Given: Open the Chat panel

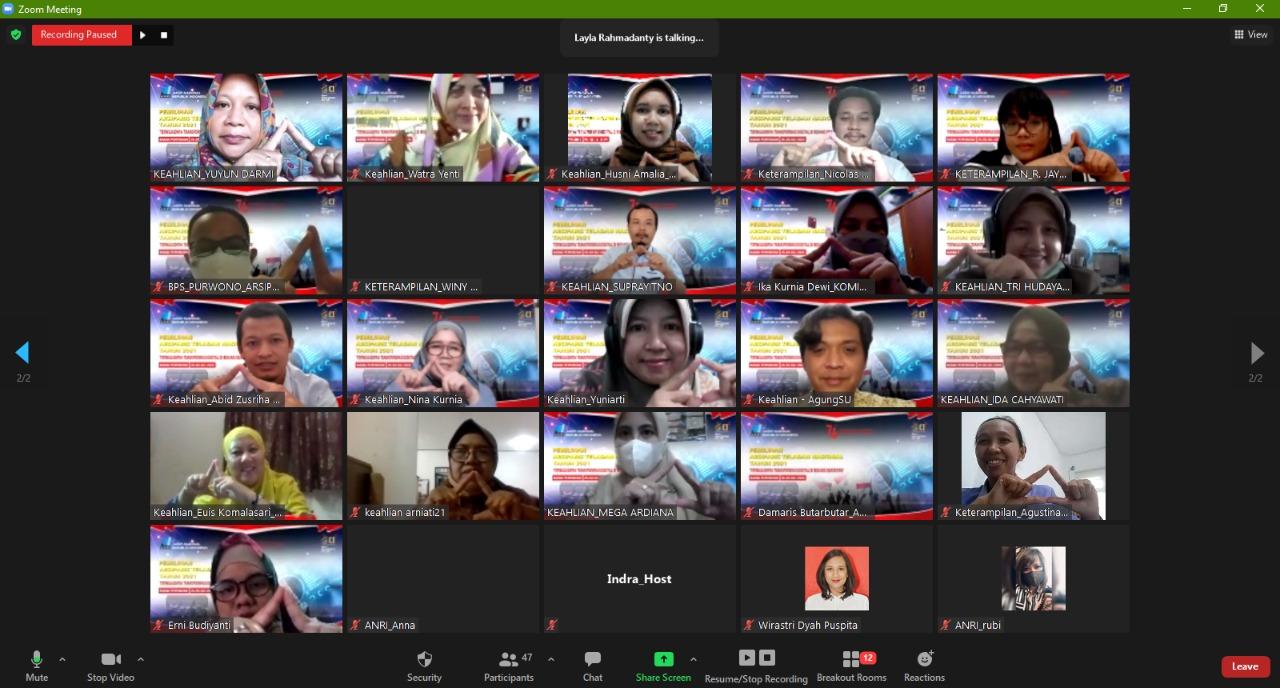Looking at the screenshot, I should click(593, 665).
